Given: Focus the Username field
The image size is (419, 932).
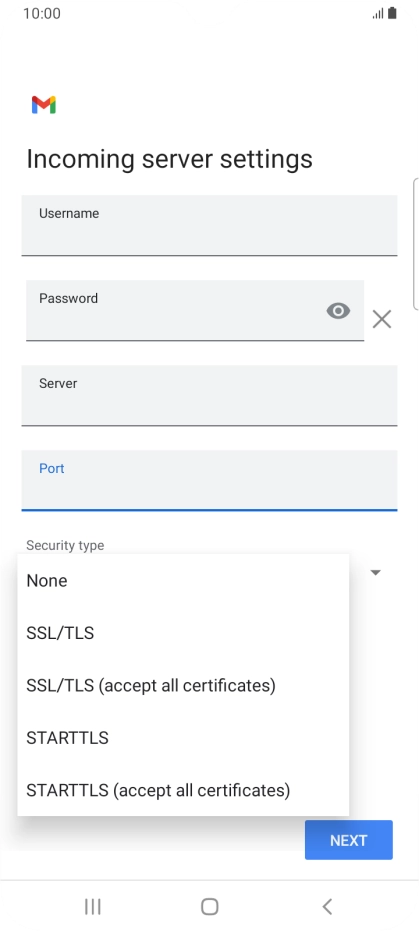Looking at the screenshot, I should click(209, 225).
